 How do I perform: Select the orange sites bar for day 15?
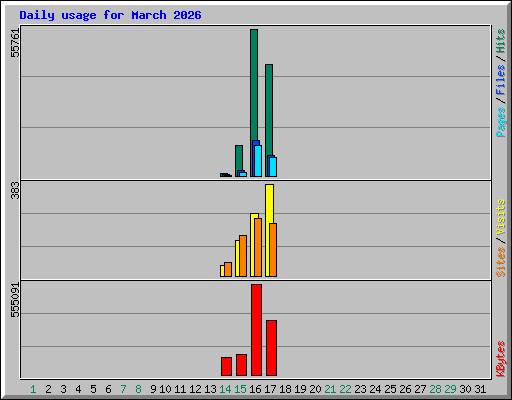click(243, 256)
